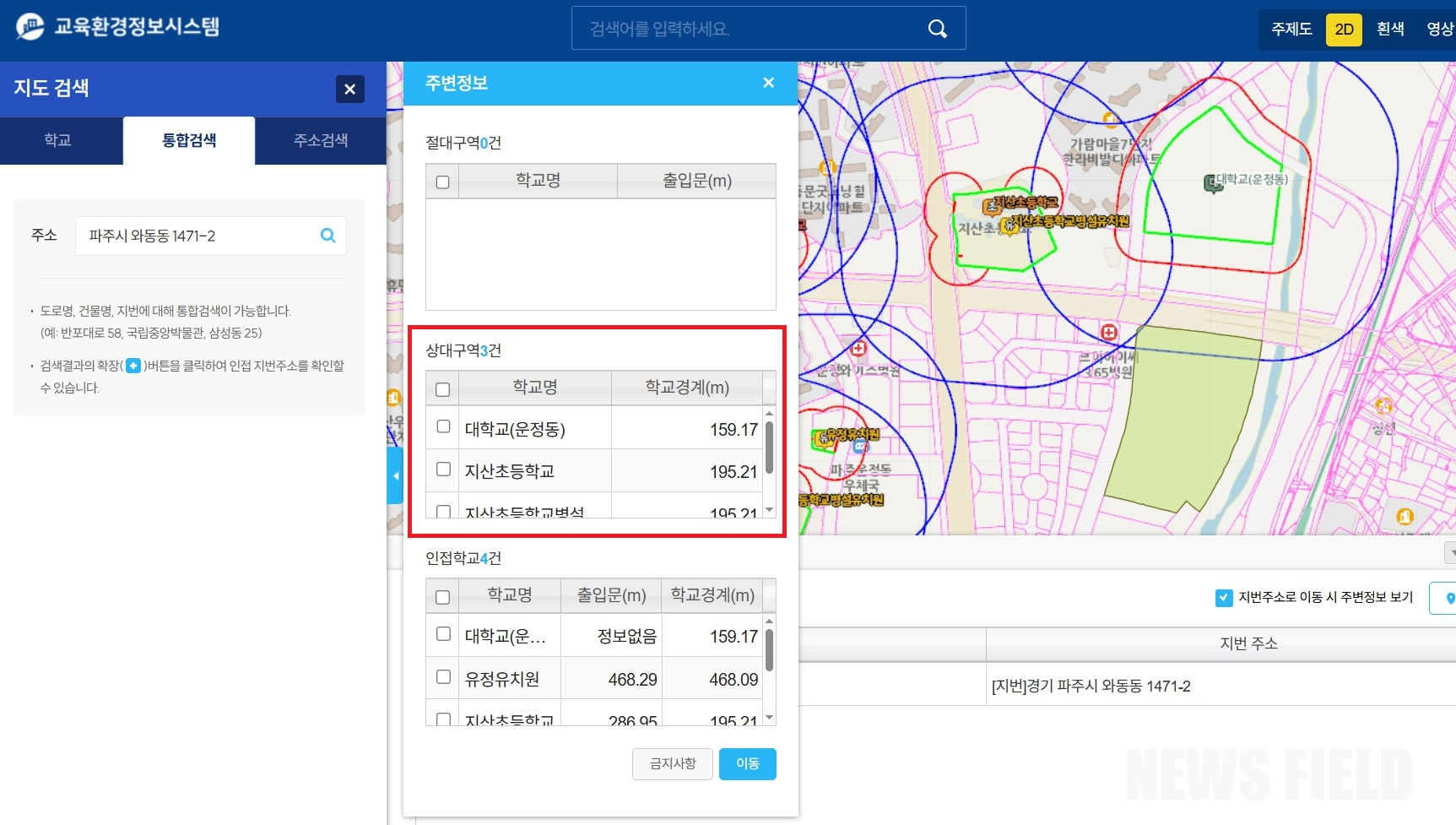Viewport: 1456px width, 825px height.
Task: Toggle 지번주소로 이동 시 주변정보 보기 checkbox
Action: (x=1223, y=598)
